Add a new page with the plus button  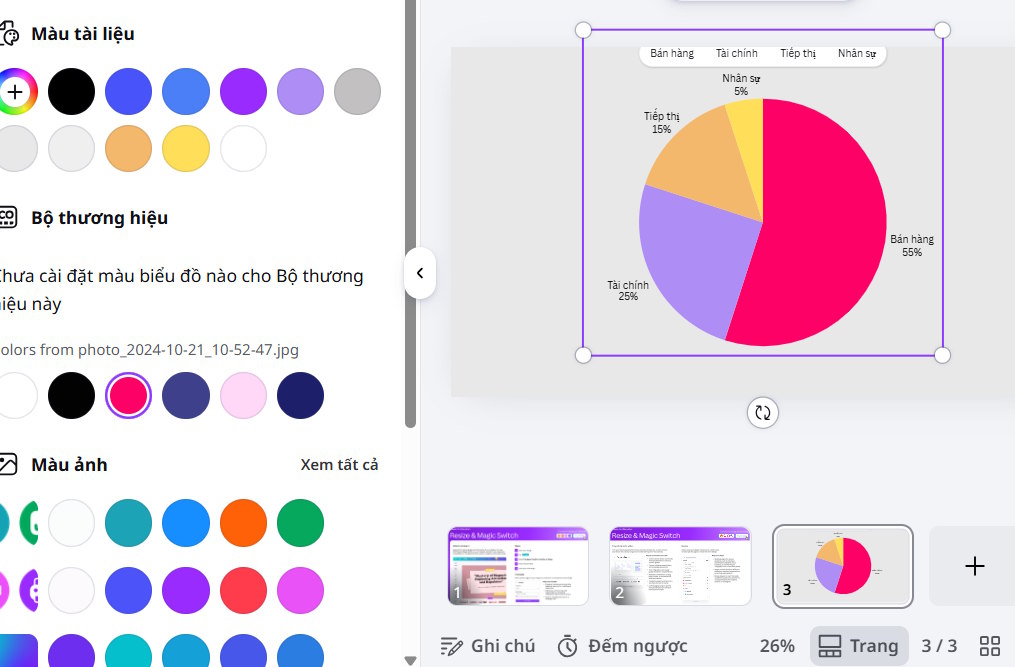[972, 566]
